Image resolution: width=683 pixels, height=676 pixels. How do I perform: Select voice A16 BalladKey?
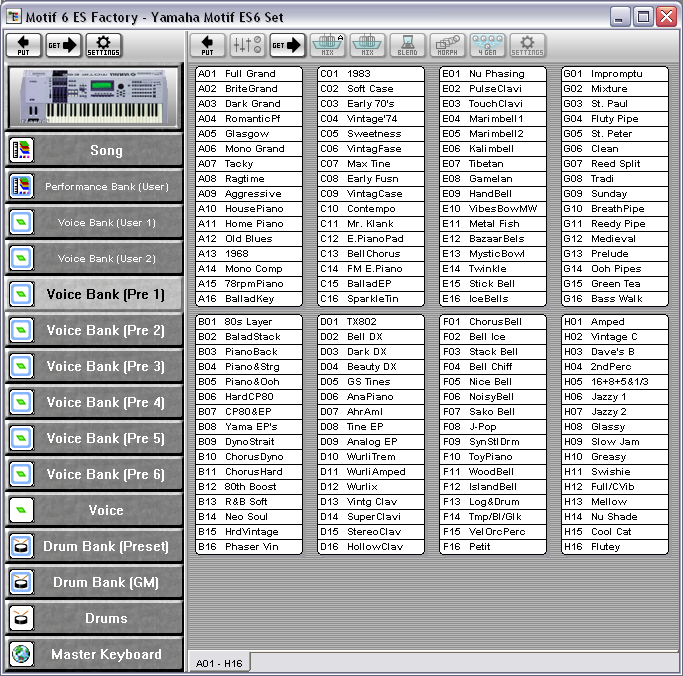249,299
